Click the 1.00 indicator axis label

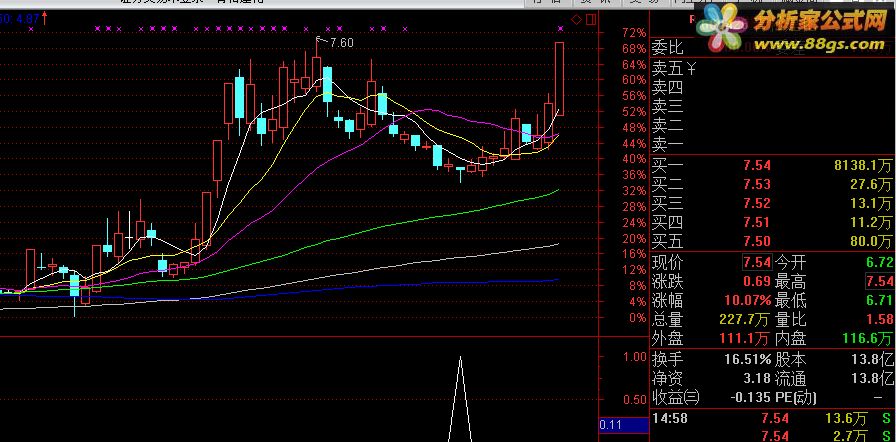(x=635, y=356)
